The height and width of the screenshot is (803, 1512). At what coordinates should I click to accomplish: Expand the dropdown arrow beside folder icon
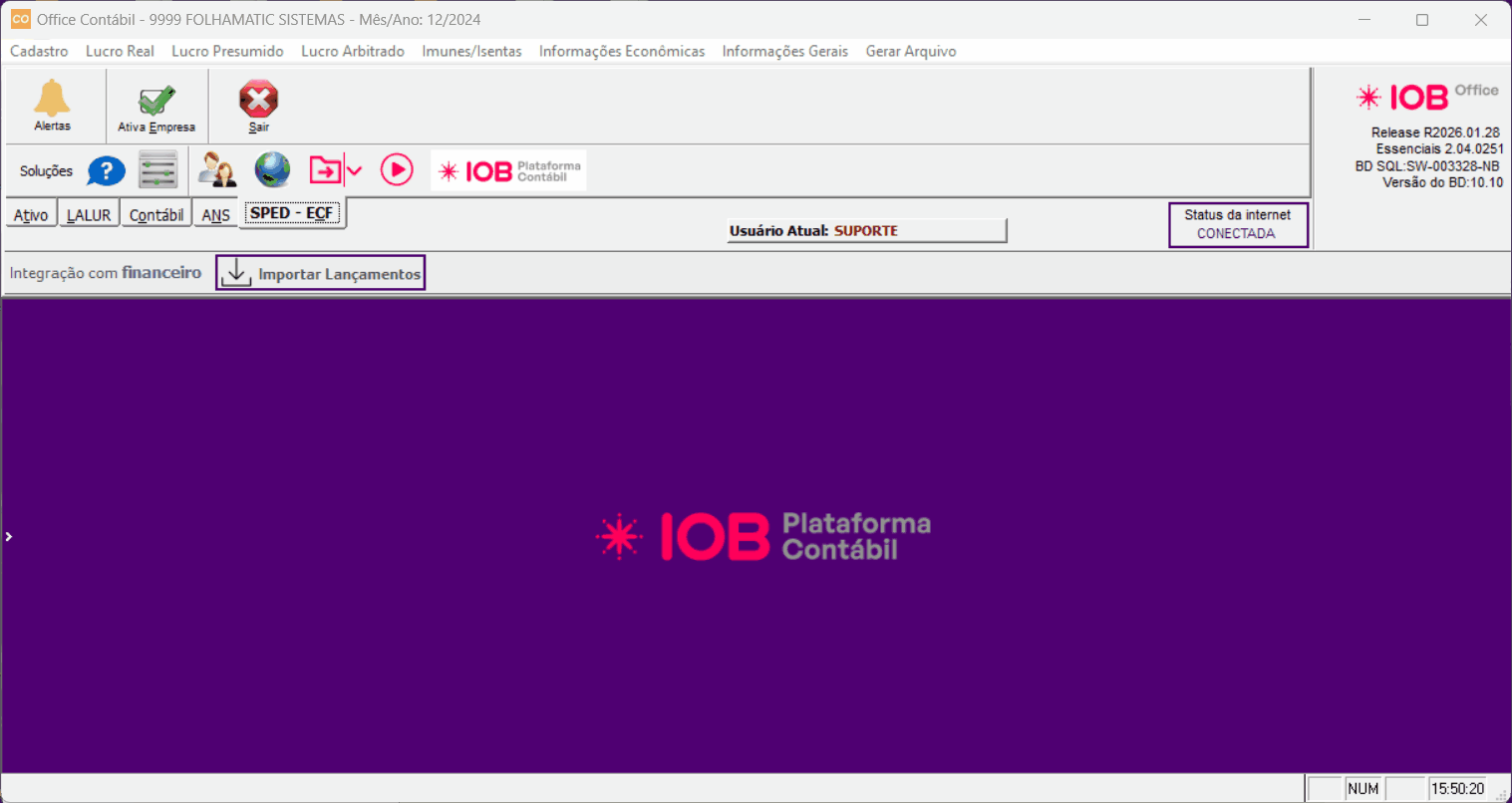point(354,171)
